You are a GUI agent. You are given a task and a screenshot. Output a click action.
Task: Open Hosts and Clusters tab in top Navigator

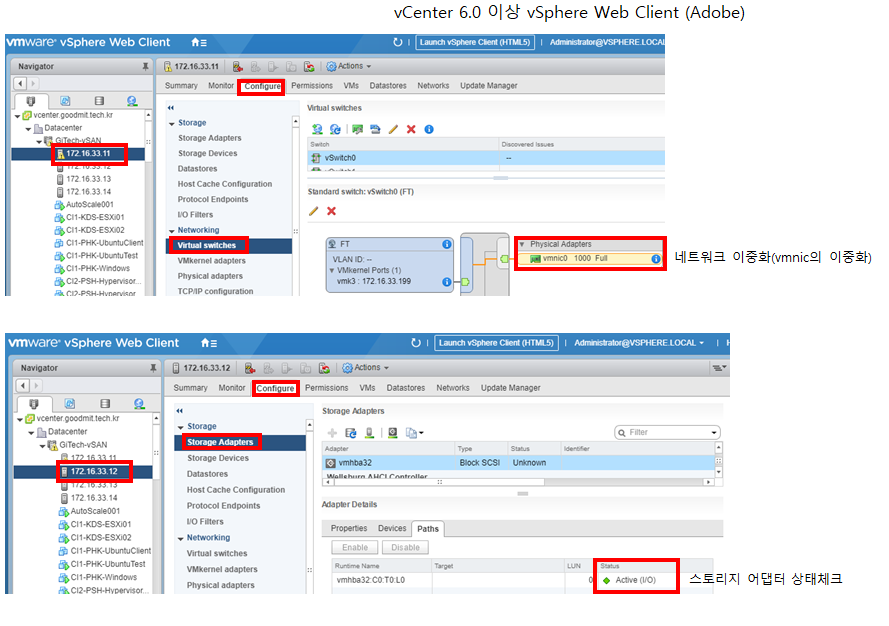pyautogui.click(x=31, y=101)
